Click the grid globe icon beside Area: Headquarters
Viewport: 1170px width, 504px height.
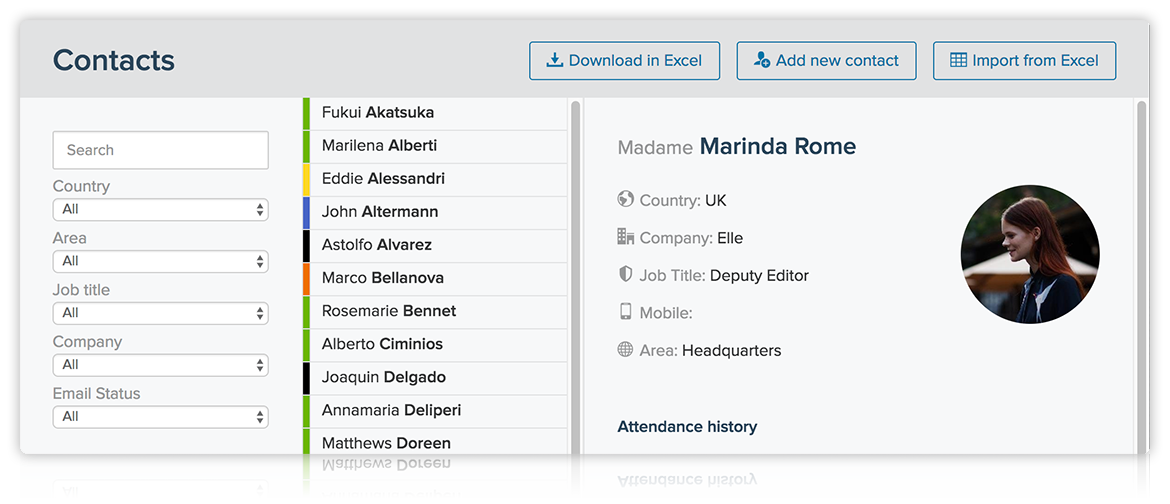click(x=625, y=349)
